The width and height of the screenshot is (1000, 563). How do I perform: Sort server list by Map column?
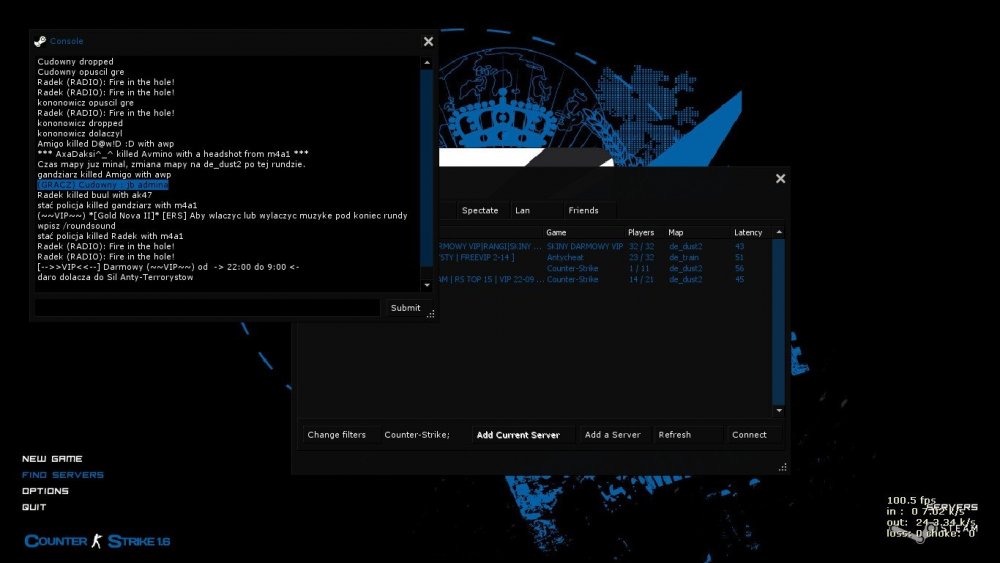click(x=675, y=233)
